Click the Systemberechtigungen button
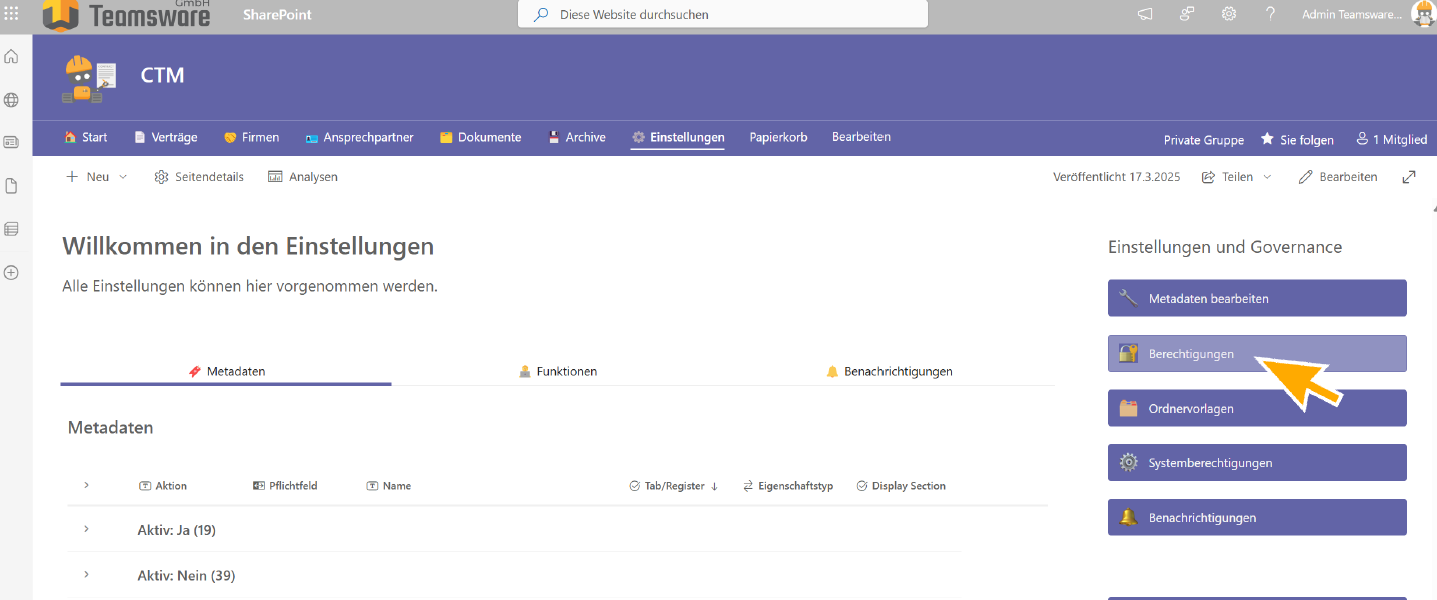Viewport: 1437px width, 600px height. click(1256, 463)
